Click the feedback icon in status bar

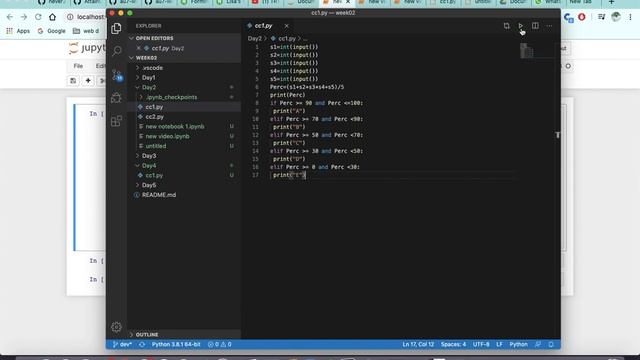pos(538,344)
